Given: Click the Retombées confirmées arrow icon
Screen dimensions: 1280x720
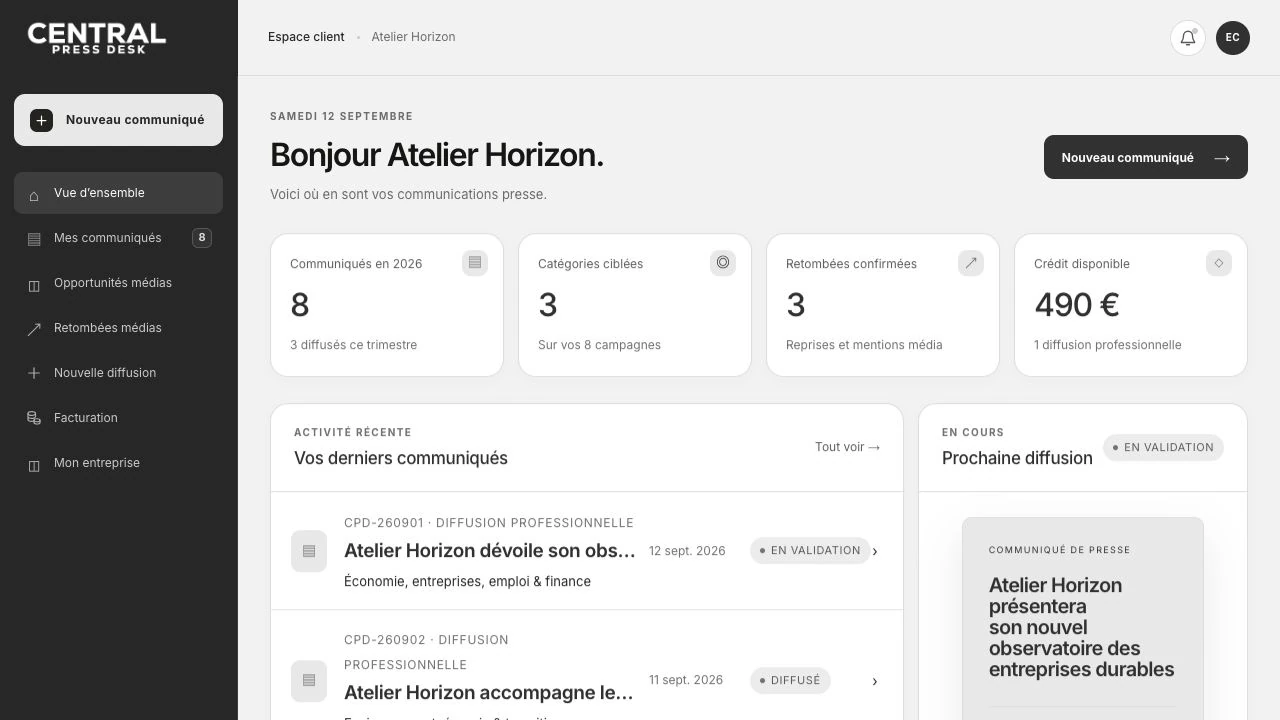Looking at the screenshot, I should [x=971, y=263].
